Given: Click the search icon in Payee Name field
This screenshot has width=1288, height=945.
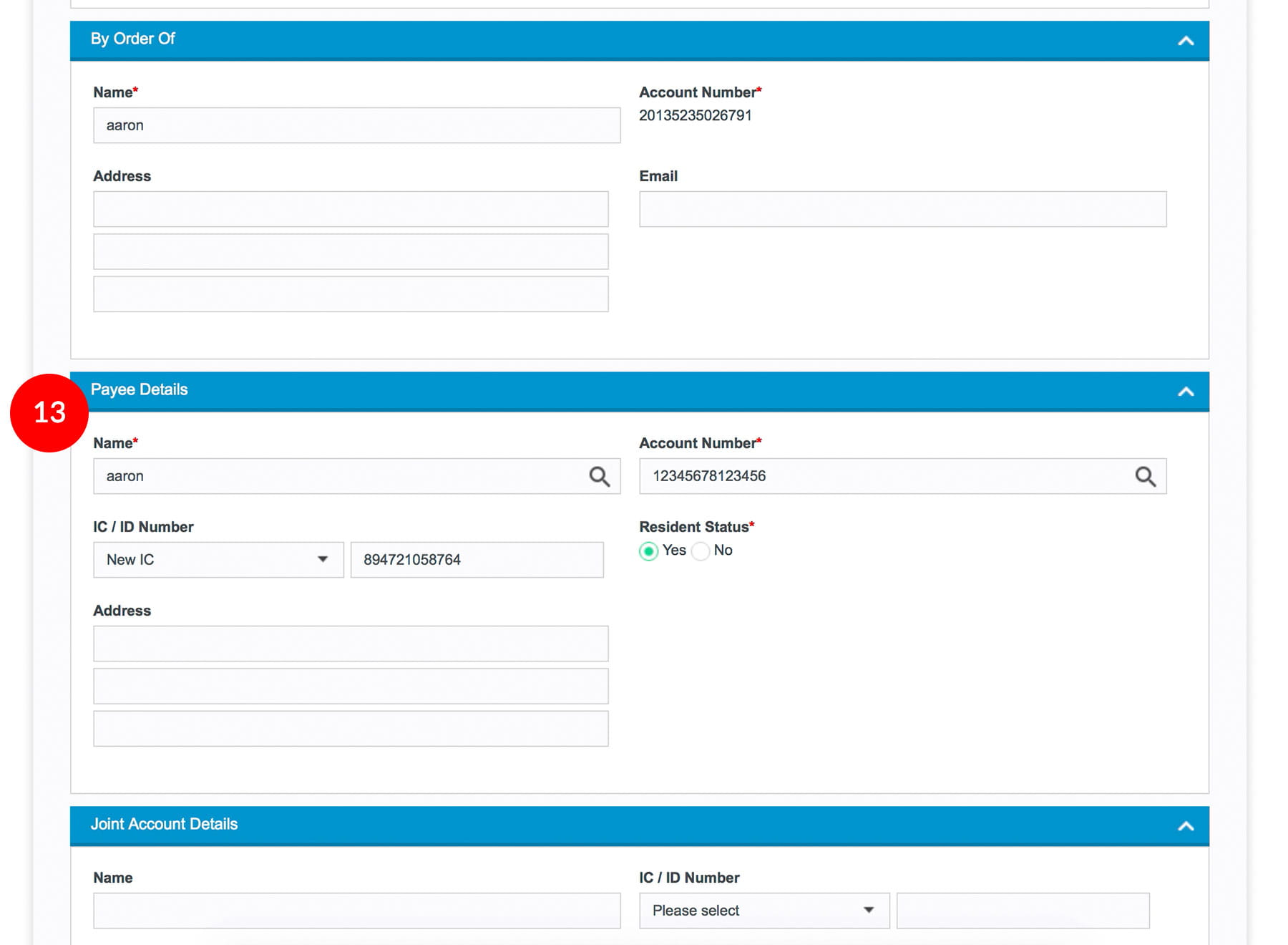Looking at the screenshot, I should point(599,477).
